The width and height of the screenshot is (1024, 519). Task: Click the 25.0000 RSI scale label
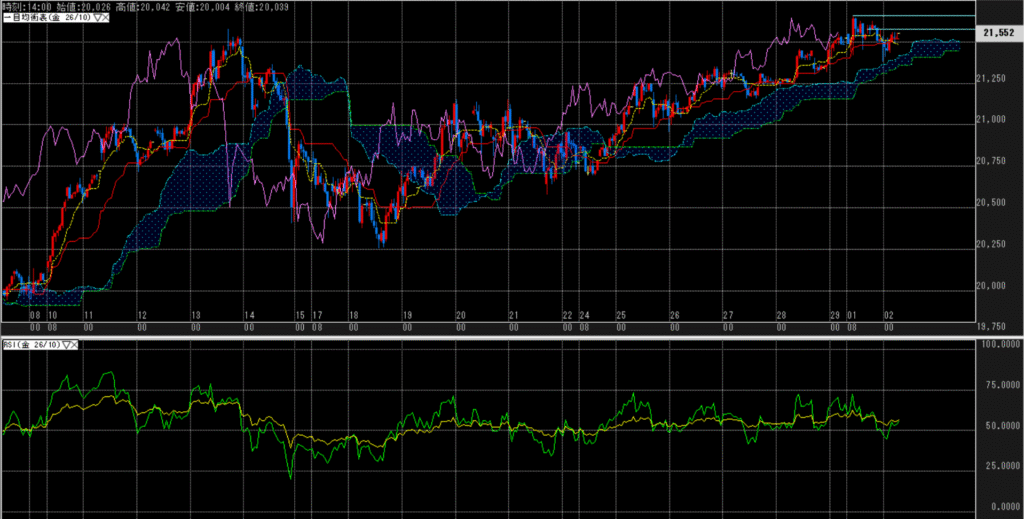pos(999,465)
